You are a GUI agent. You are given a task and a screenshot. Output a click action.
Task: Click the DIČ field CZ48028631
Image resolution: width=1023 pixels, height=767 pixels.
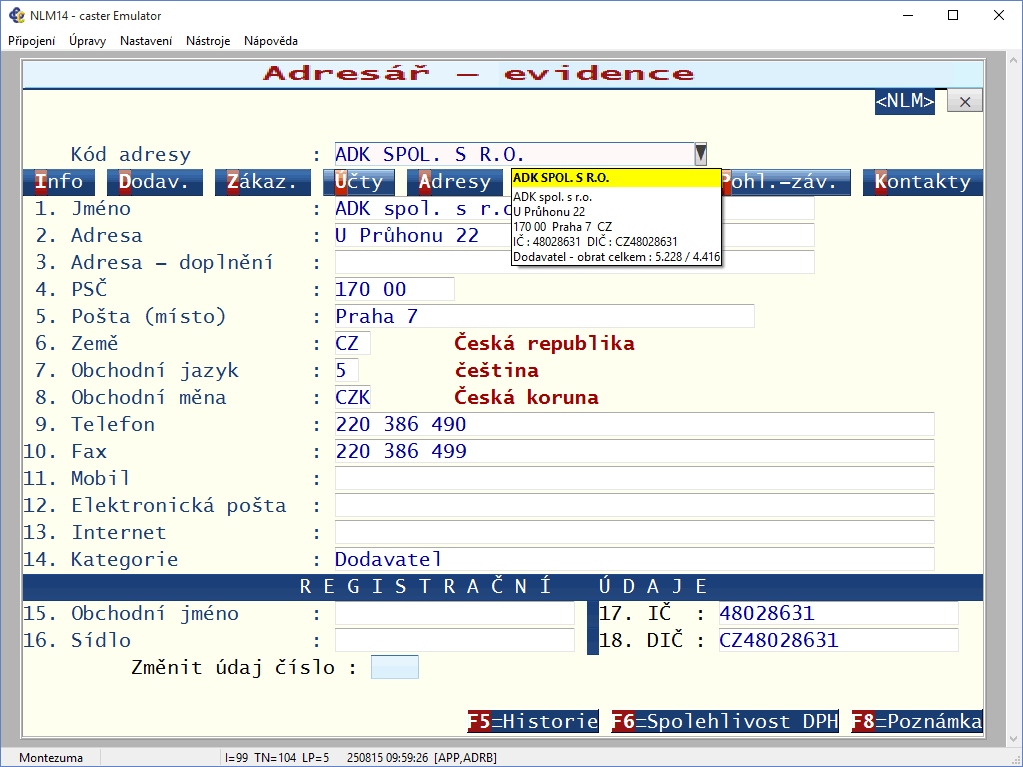(838, 640)
